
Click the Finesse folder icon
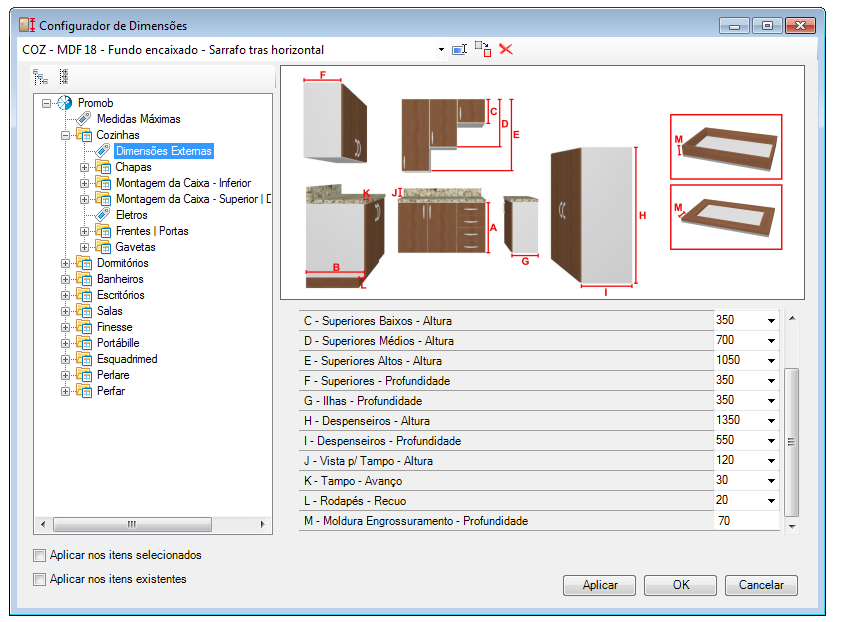click(84, 327)
